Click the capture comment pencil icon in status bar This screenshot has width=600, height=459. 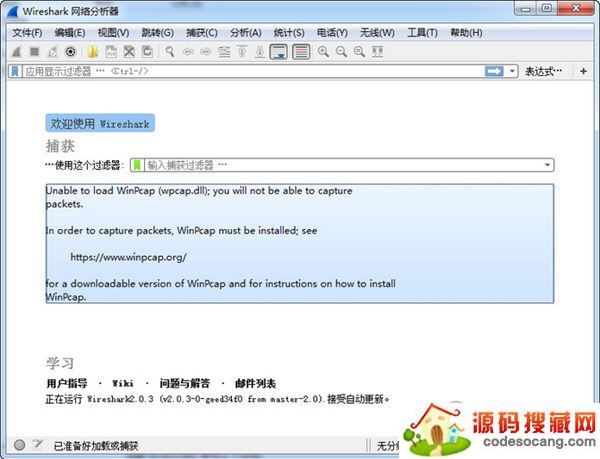38,444
